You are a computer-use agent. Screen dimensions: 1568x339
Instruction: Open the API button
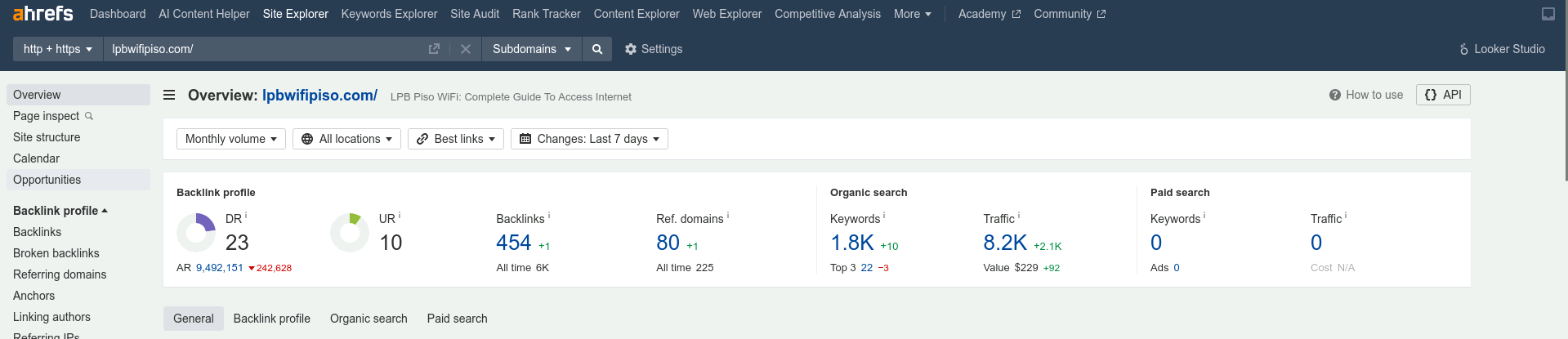pyautogui.click(x=1443, y=95)
